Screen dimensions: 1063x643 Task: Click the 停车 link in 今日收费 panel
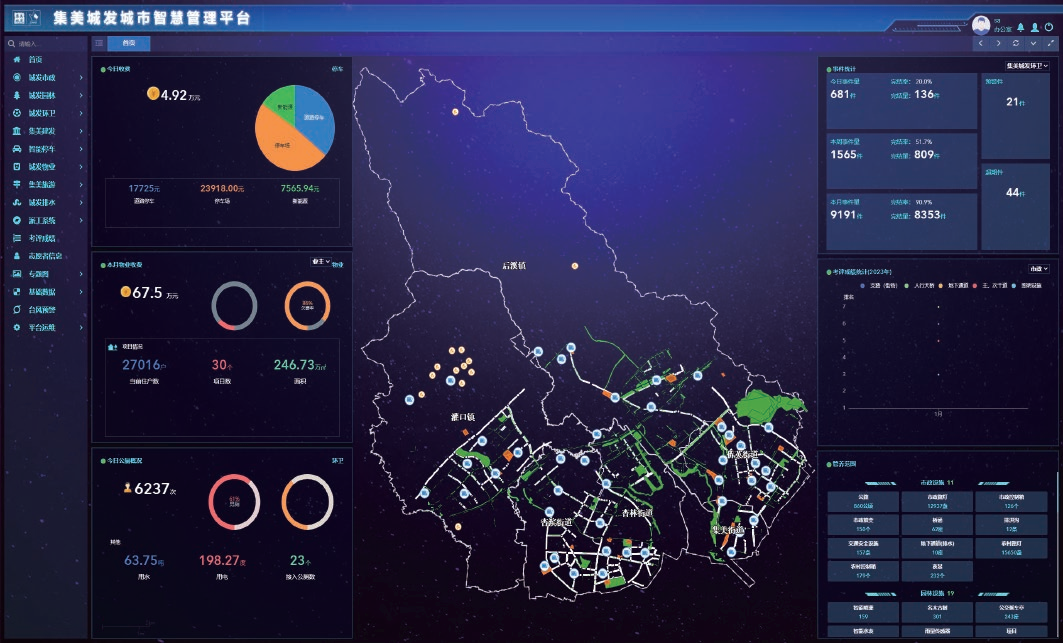(337, 69)
